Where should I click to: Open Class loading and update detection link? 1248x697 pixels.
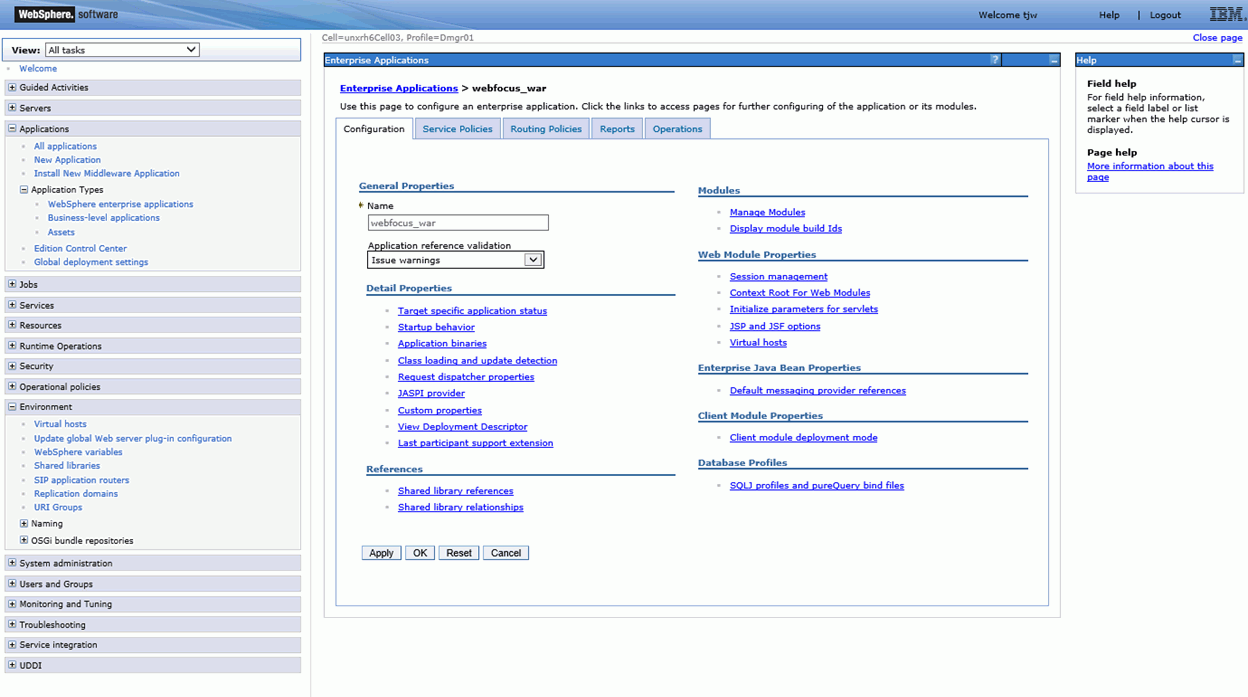tap(477, 360)
